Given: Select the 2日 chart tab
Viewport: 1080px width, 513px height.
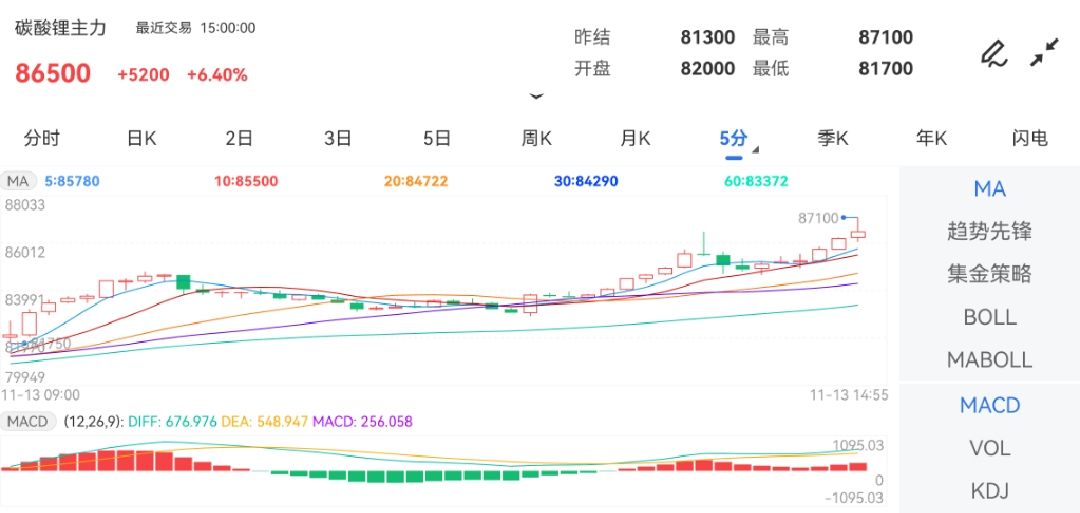Looking at the screenshot, I should click(239, 138).
